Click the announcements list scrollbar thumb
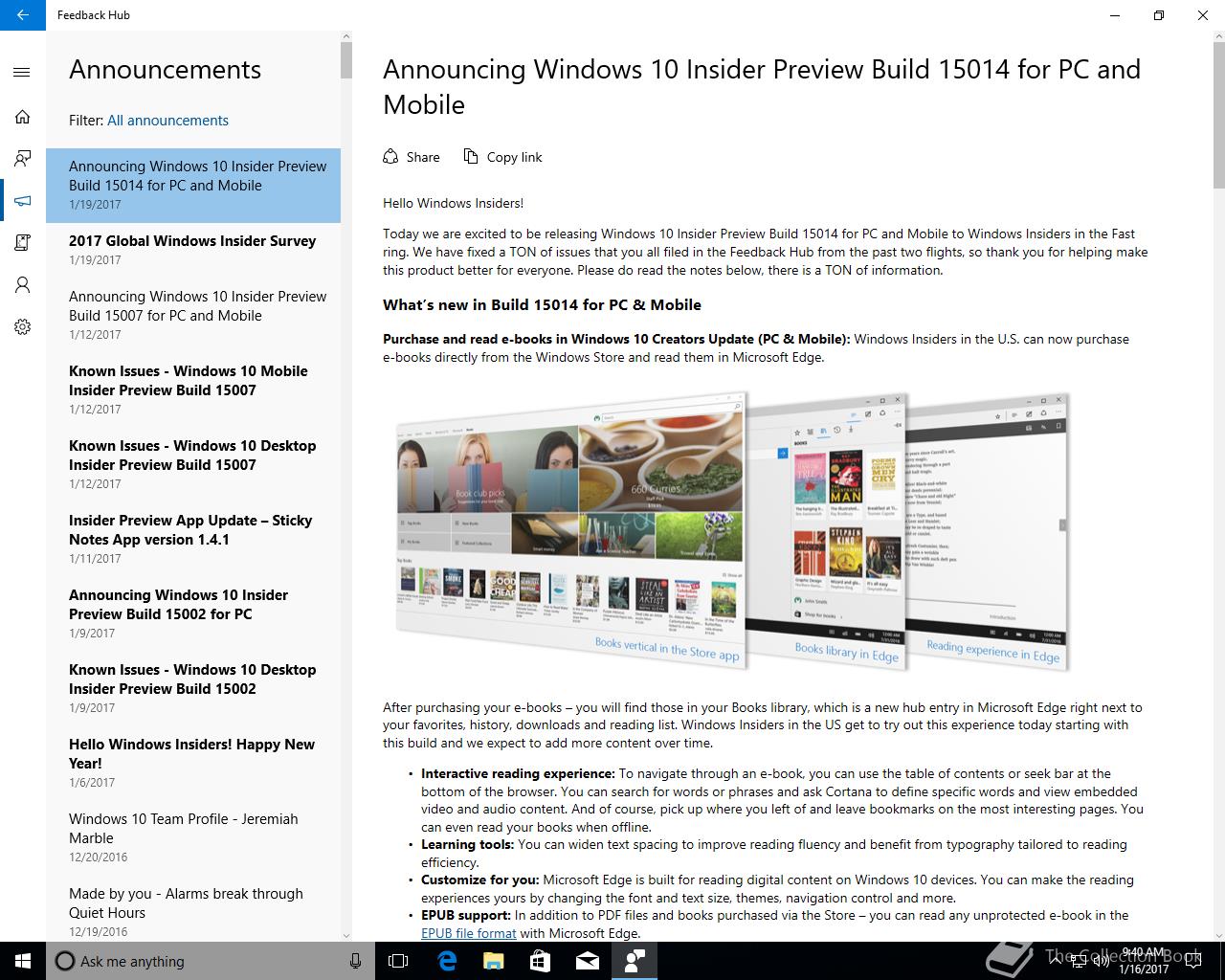The image size is (1225, 980). (x=346, y=59)
